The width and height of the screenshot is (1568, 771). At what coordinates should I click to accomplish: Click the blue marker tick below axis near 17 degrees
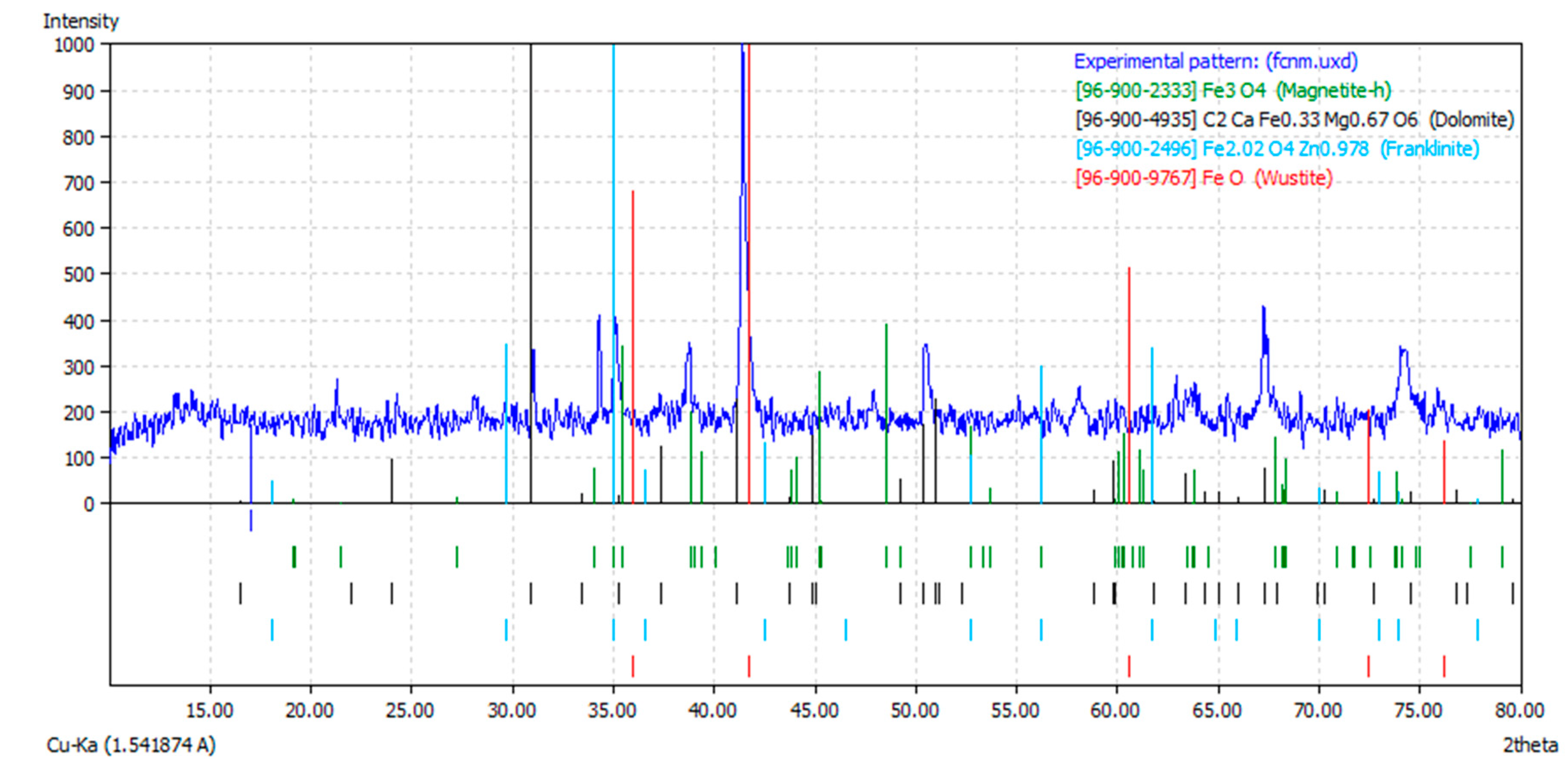tap(251, 521)
